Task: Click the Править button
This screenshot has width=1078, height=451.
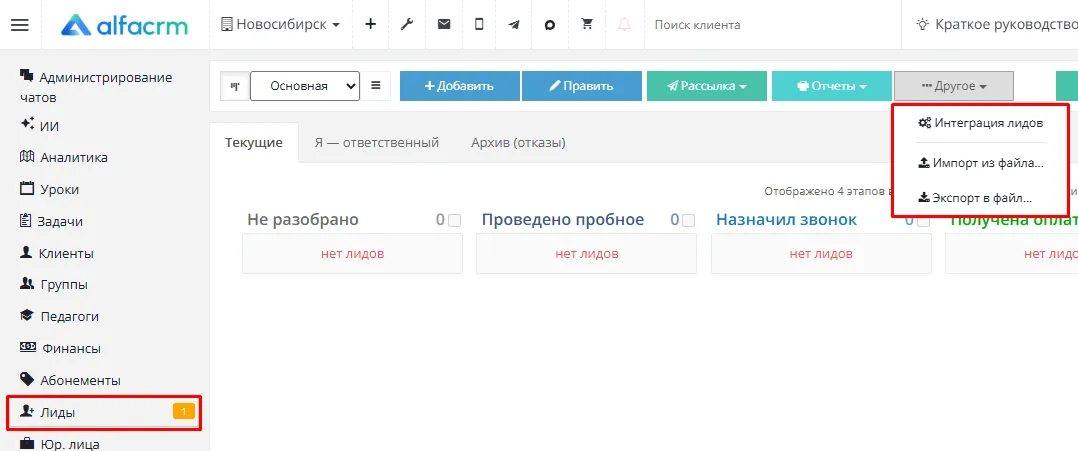Action: tap(582, 86)
